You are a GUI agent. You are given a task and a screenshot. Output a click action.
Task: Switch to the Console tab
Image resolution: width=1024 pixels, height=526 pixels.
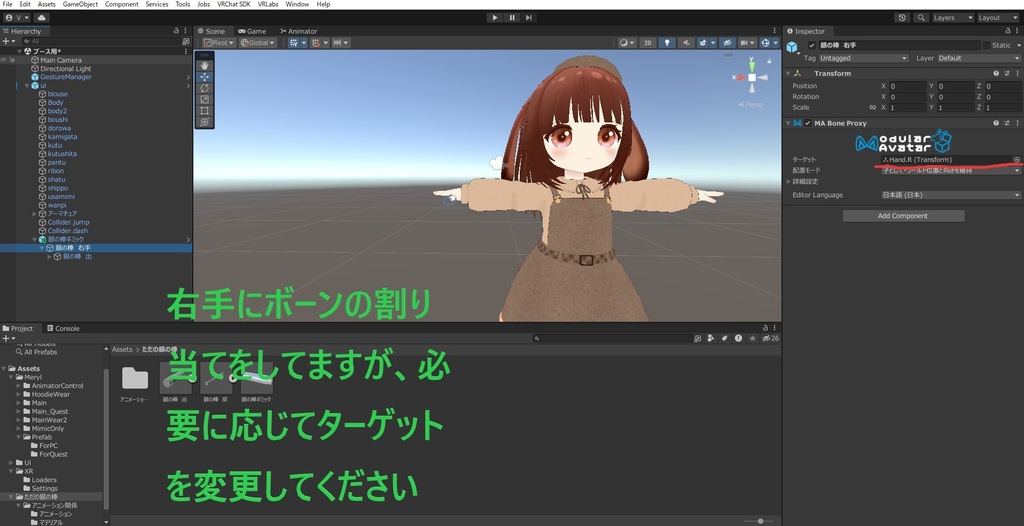point(63,328)
